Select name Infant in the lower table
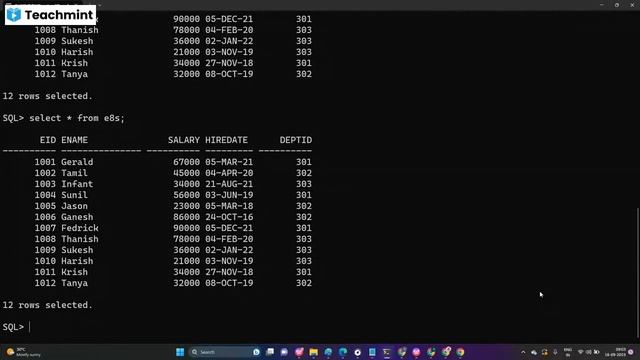 coord(77,184)
